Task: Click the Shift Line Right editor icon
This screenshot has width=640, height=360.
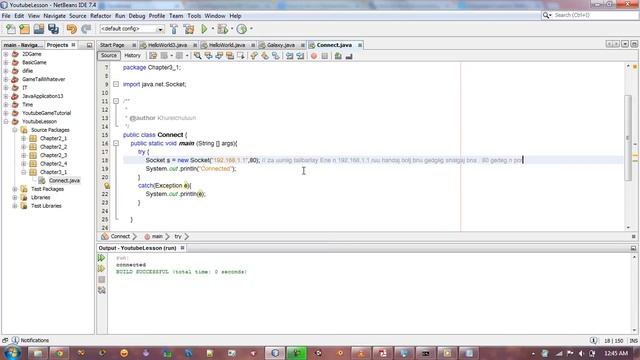Action: (x=300, y=56)
